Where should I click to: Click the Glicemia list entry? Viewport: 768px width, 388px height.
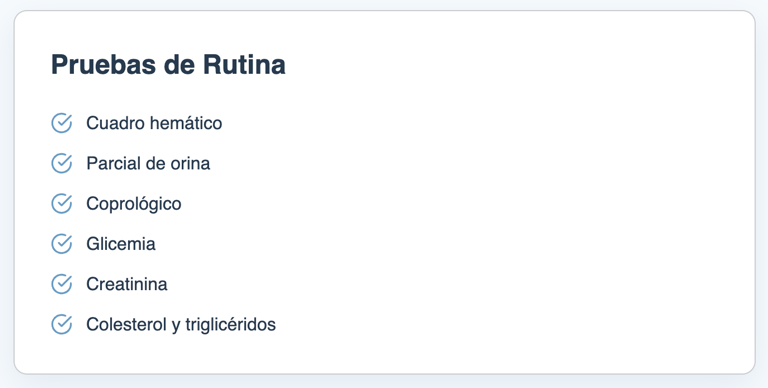(x=120, y=243)
